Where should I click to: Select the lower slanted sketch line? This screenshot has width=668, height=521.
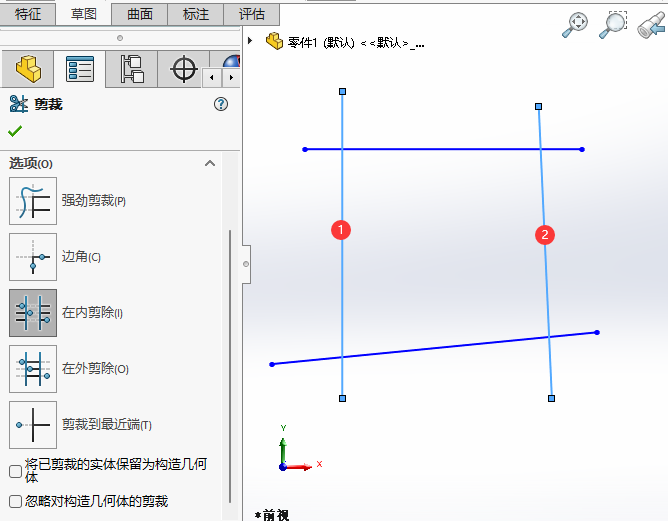(x=435, y=349)
